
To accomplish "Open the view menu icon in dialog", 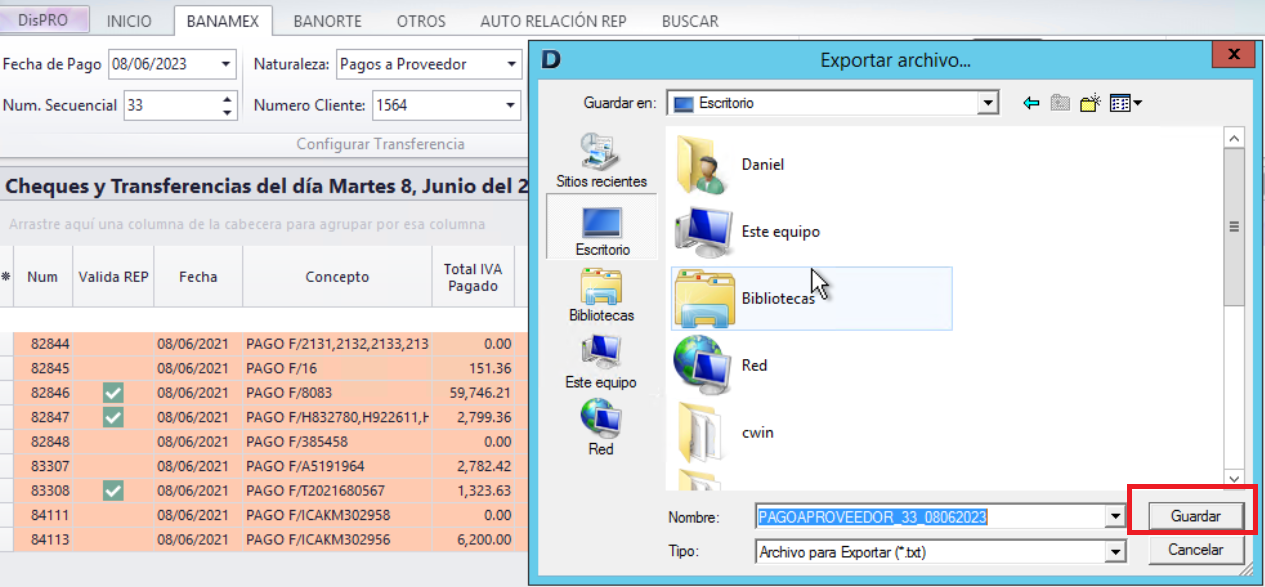I will coord(1125,103).
